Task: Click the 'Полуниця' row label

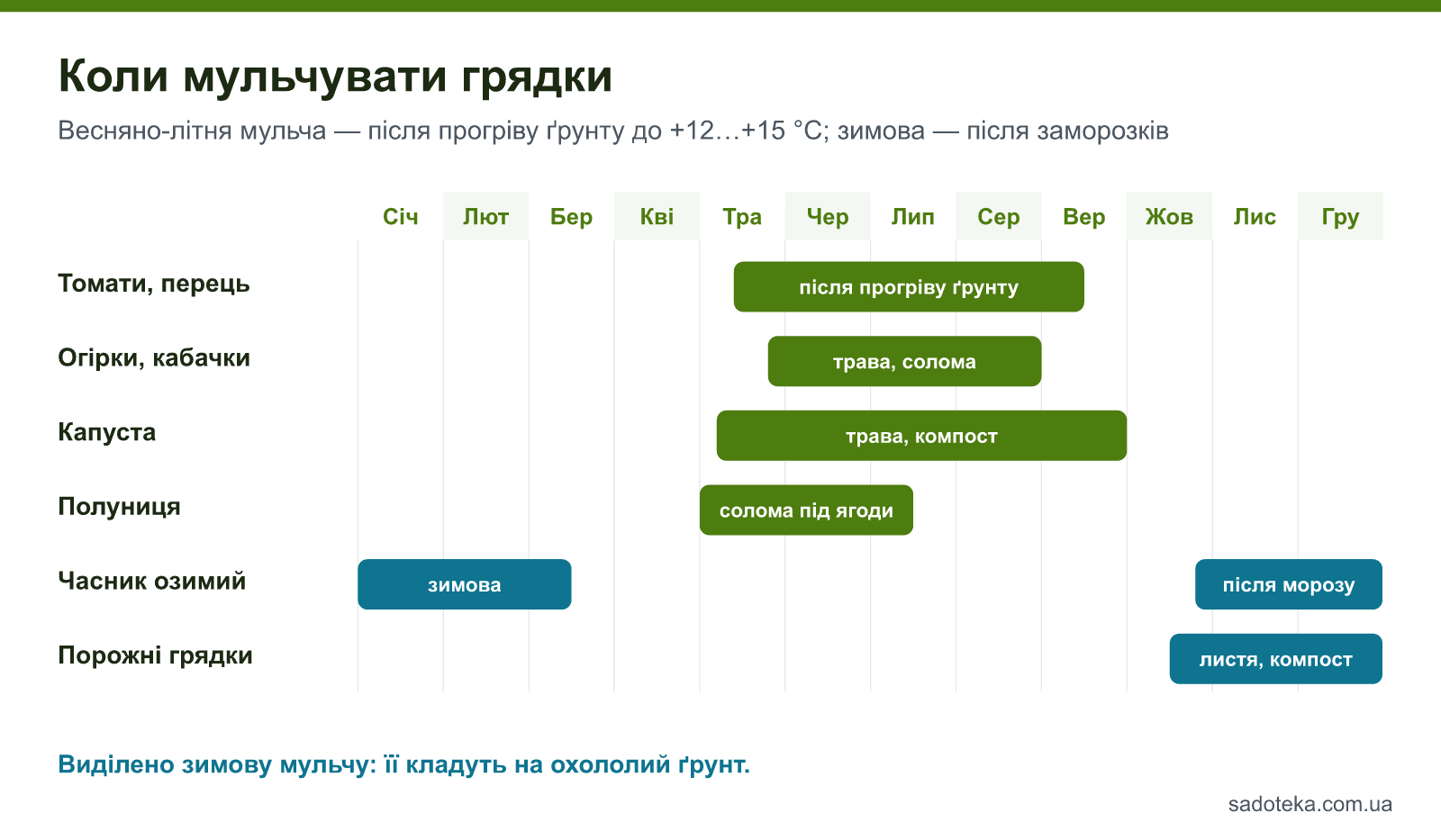Action: 120,507
